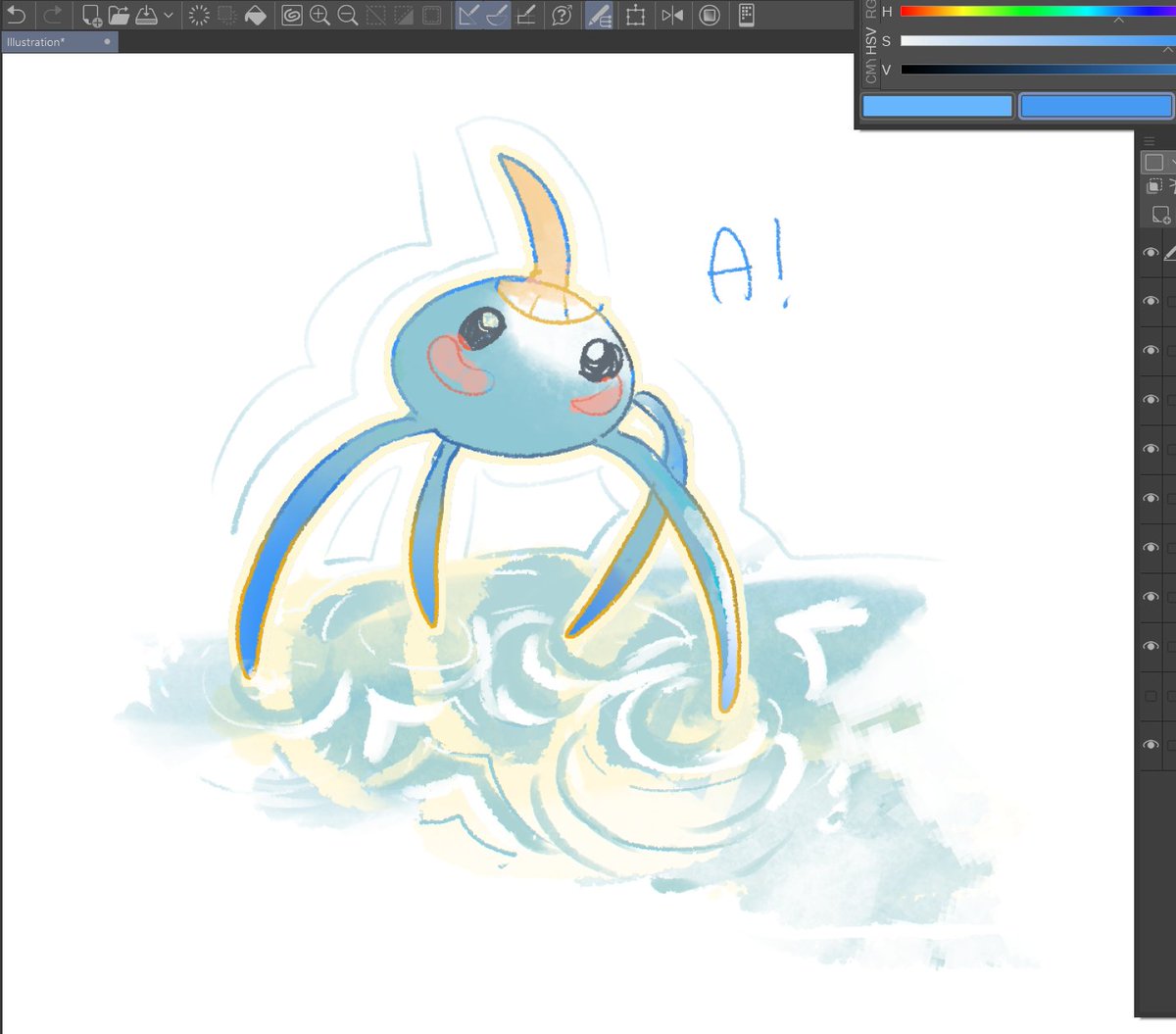Click the smartphone companion mode icon
Viewport: 1176px width, 1034px height.
click(x=746, y=15)
